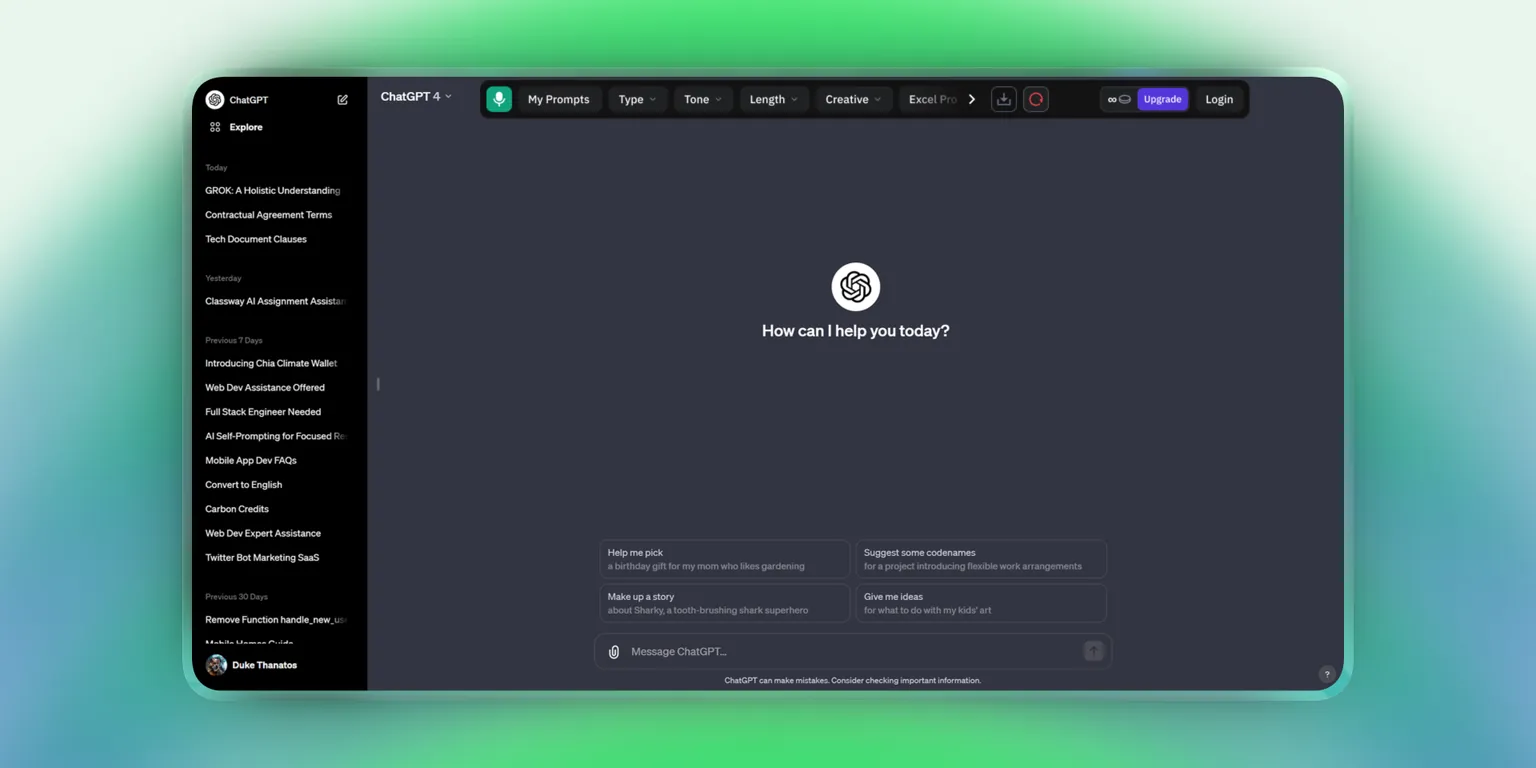Open the Tech Document Clauses chat
Image resolution: width=1536 pixels, height=768 pixels.
[256, 239]
